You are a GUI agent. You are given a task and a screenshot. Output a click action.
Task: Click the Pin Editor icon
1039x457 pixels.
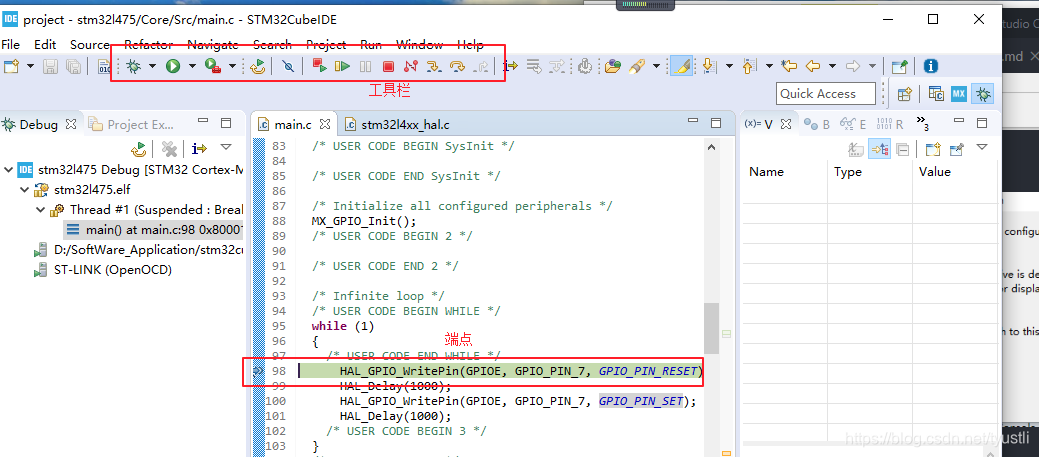point(899,66)
